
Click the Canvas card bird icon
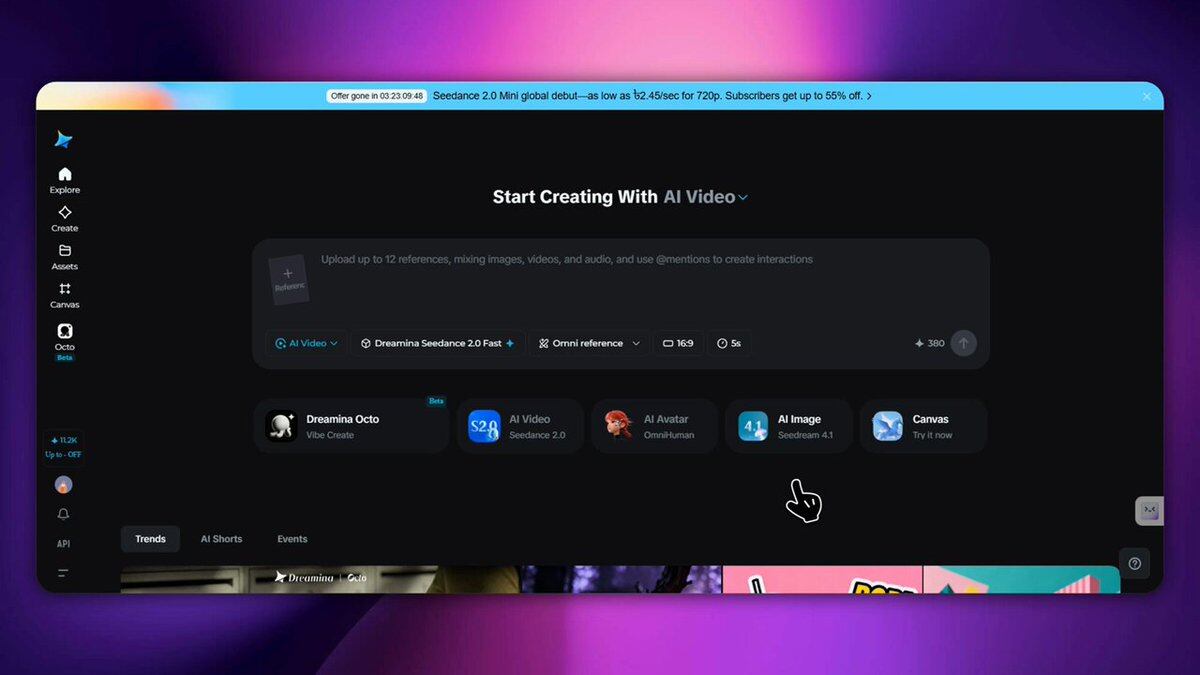(887, 426)
